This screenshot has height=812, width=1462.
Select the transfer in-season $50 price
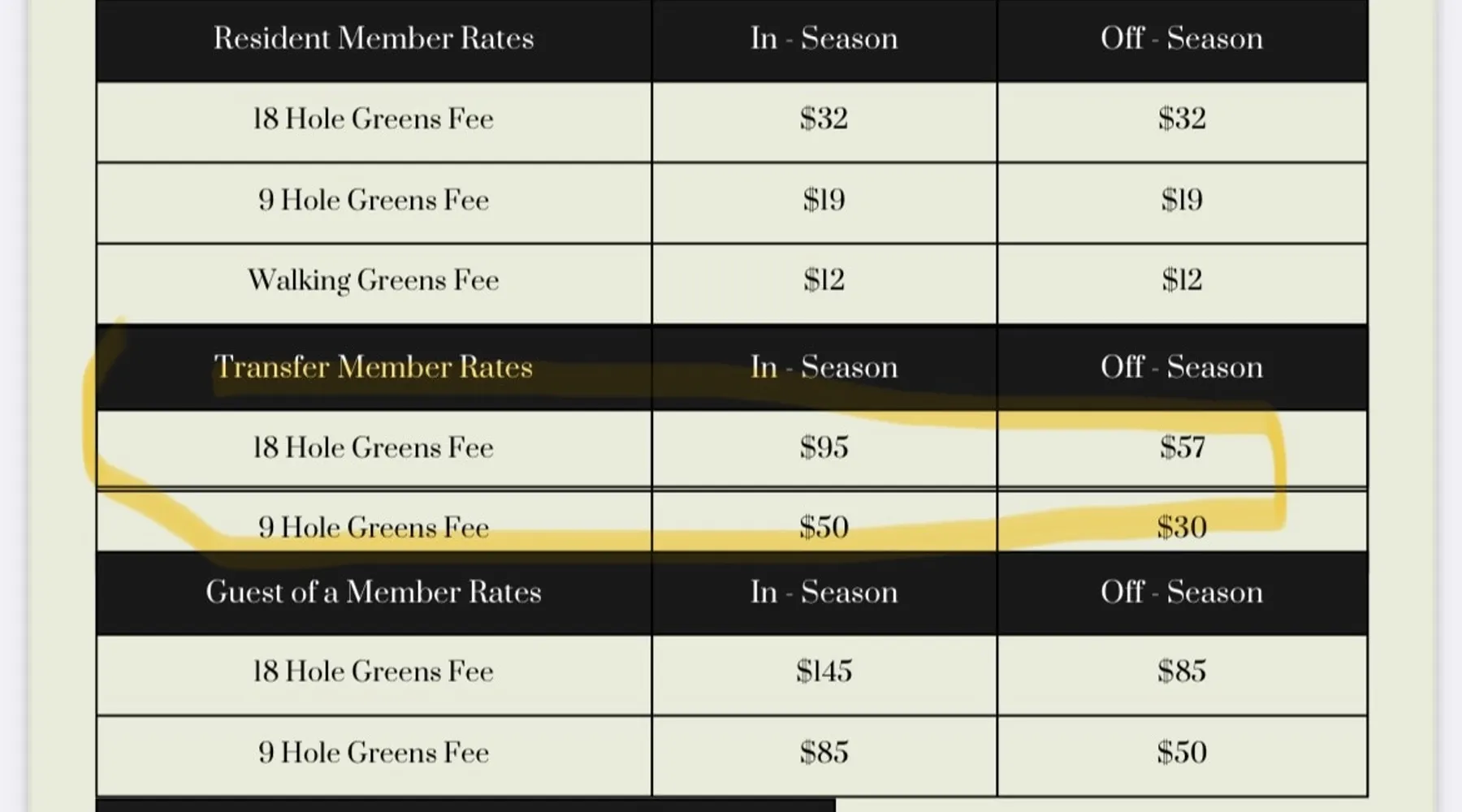coord(824,528)
